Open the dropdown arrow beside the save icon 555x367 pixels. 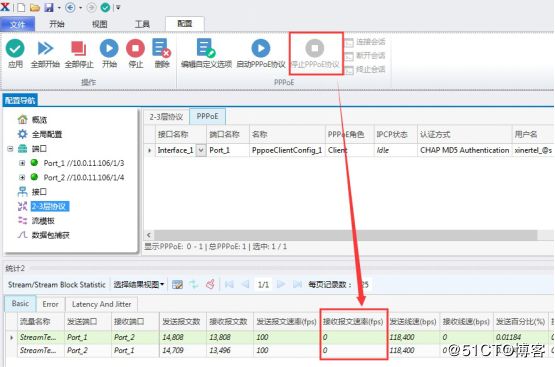[59, 7]
